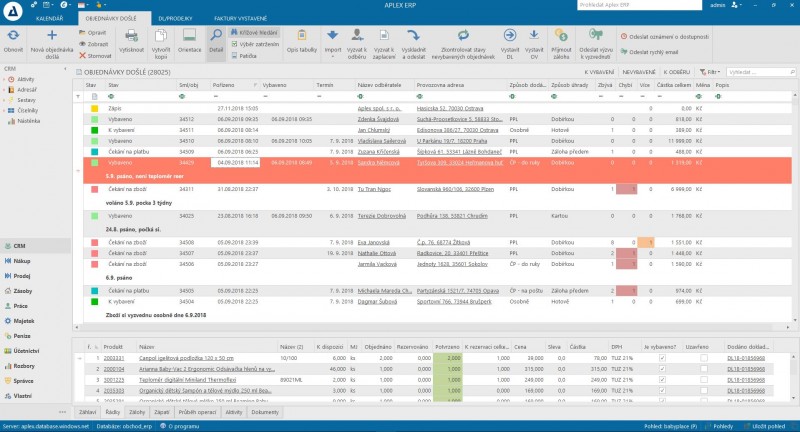
Task: Toggle the Uzavřeno checkbox for product 2003331
Action: tap(703, 357)
